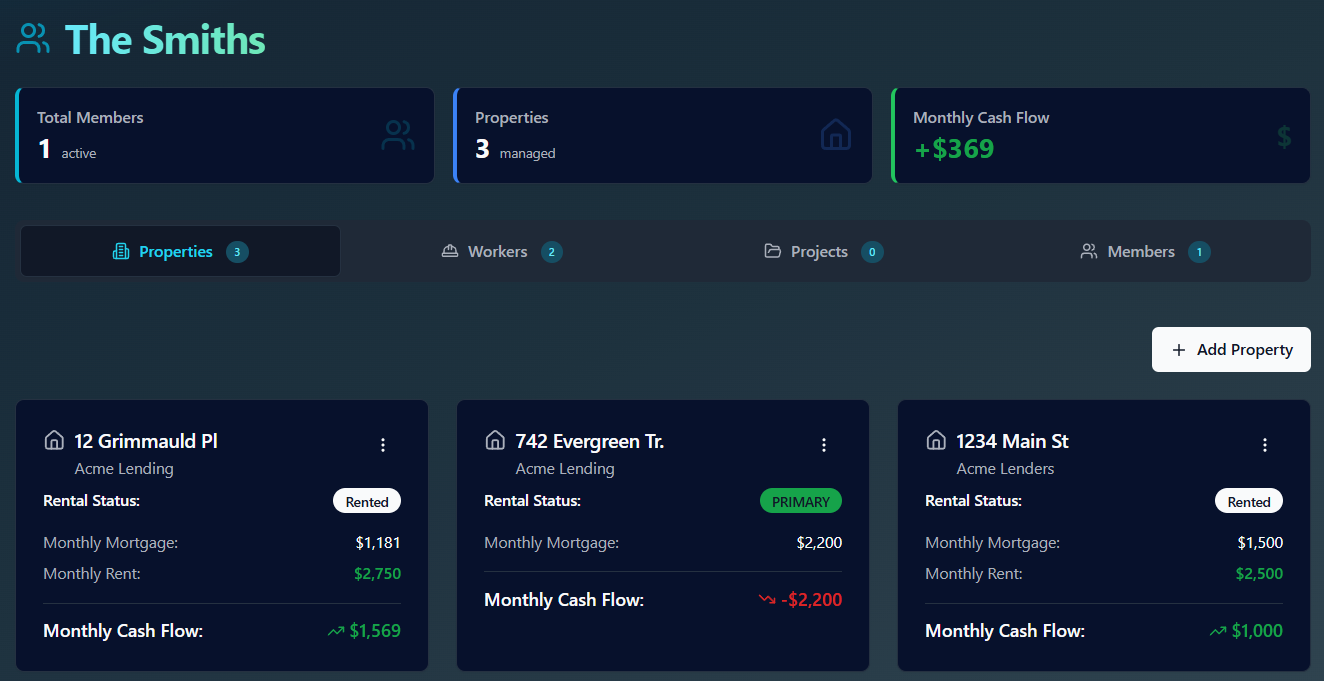Open the options menu for 1234 Main St
Image resolution: width=1324 pixels, height=681 pixels.
pos(1265,445)
